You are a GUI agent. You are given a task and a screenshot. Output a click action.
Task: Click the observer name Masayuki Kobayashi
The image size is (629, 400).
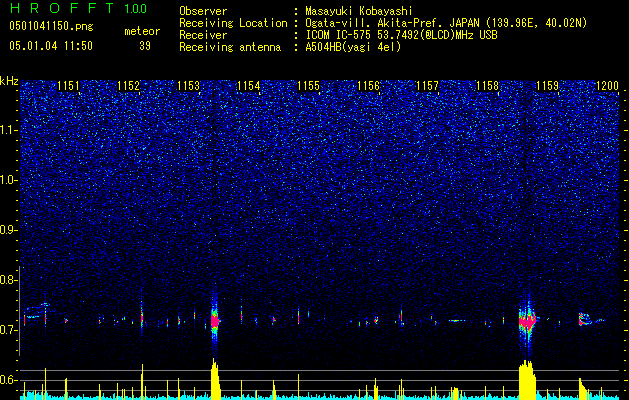coord(359,11)
